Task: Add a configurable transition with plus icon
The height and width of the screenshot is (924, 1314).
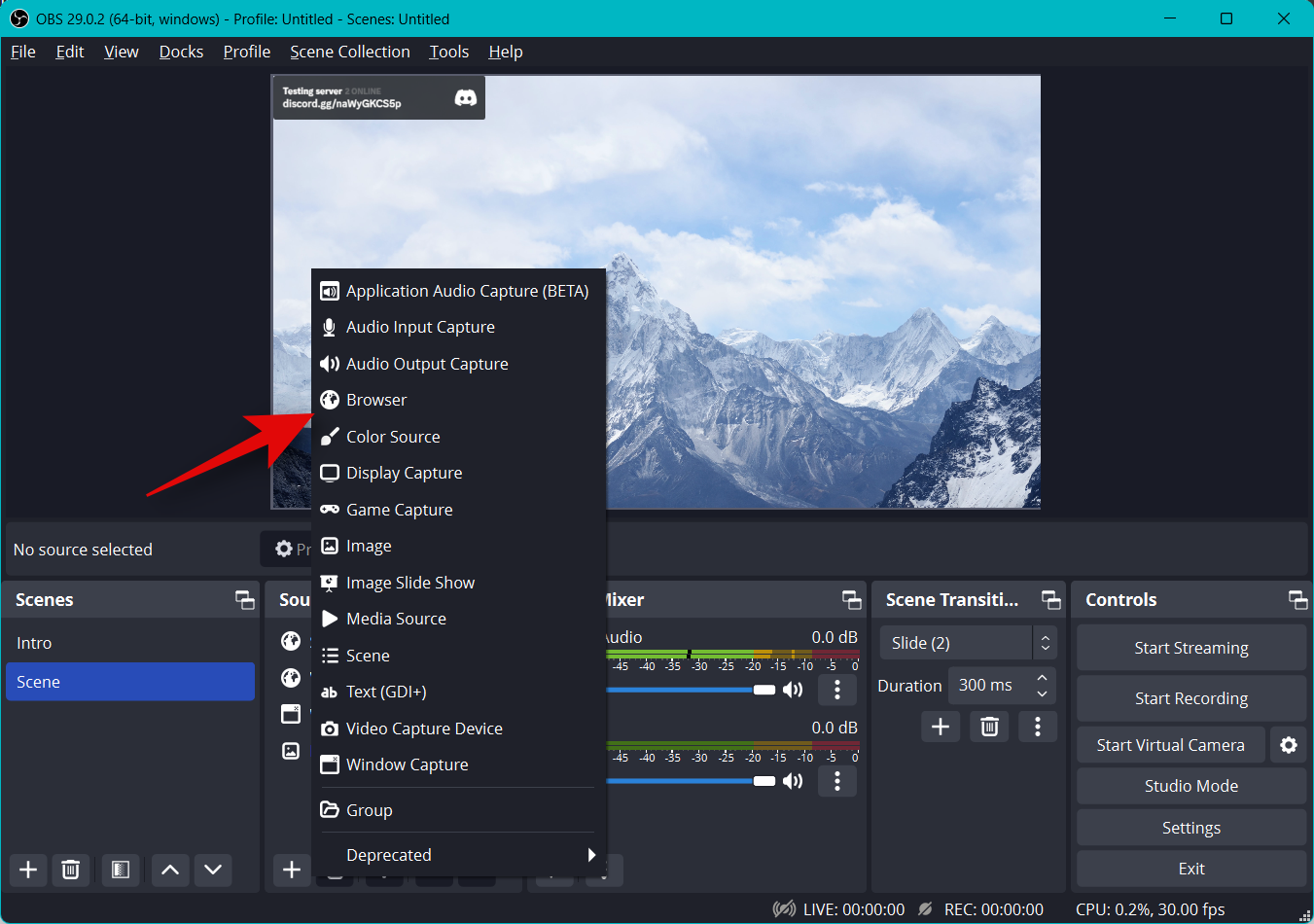Action: [x=941, y=727]
